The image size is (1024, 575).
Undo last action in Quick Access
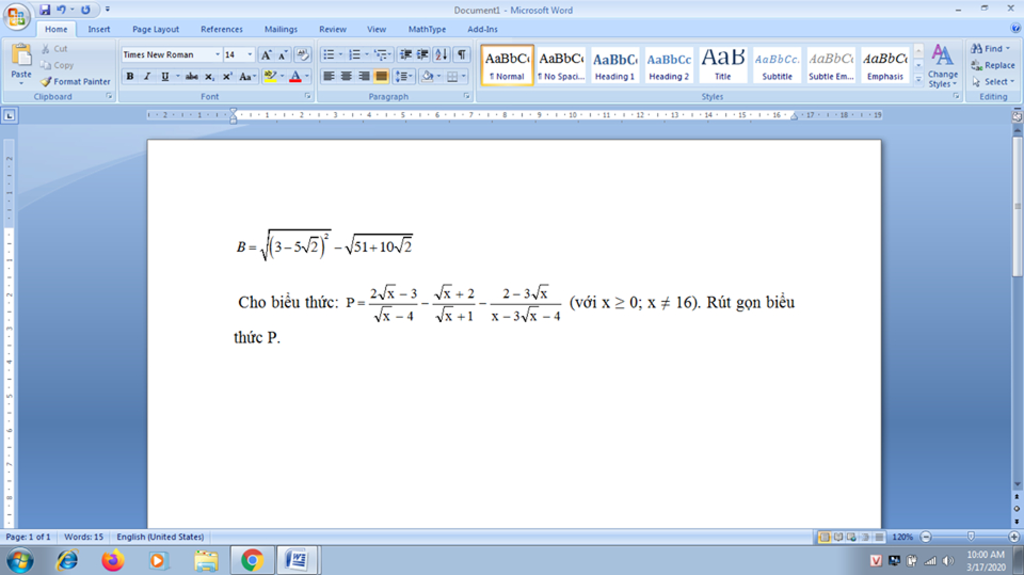coord(61,10)
